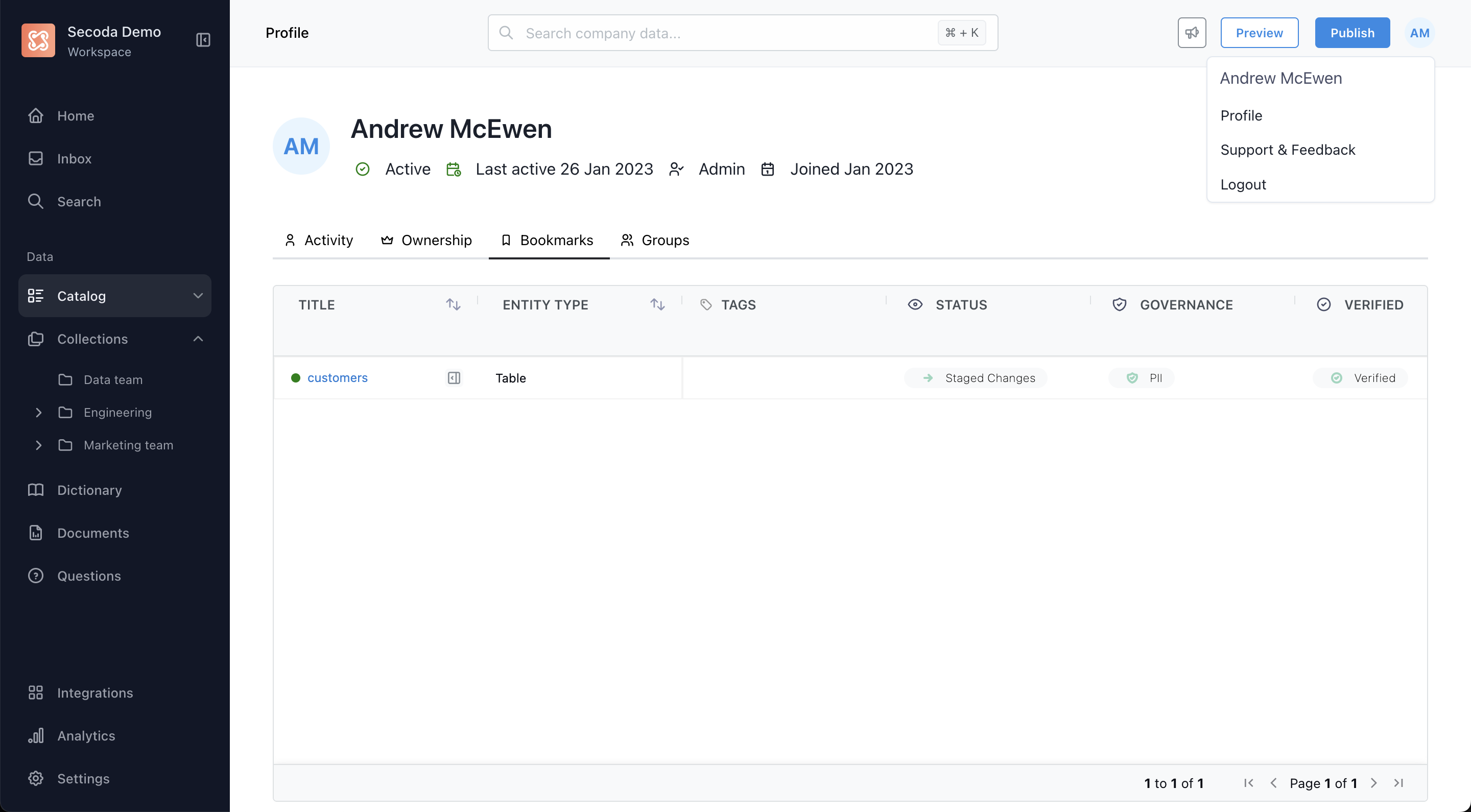Click the Staged Changes status badge
Image resolution: width=1471 pixels, height=812 pixels.
point(976,378)
